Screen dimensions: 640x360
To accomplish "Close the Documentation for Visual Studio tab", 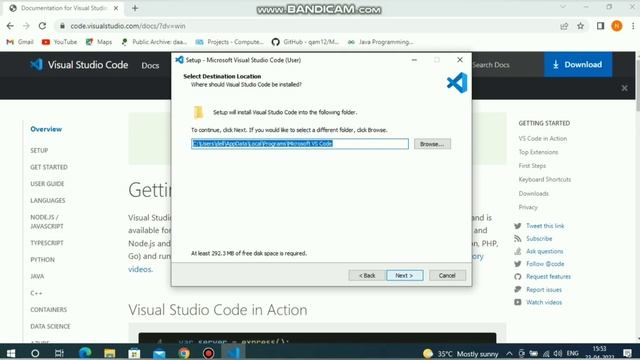I will pos(116,8).
